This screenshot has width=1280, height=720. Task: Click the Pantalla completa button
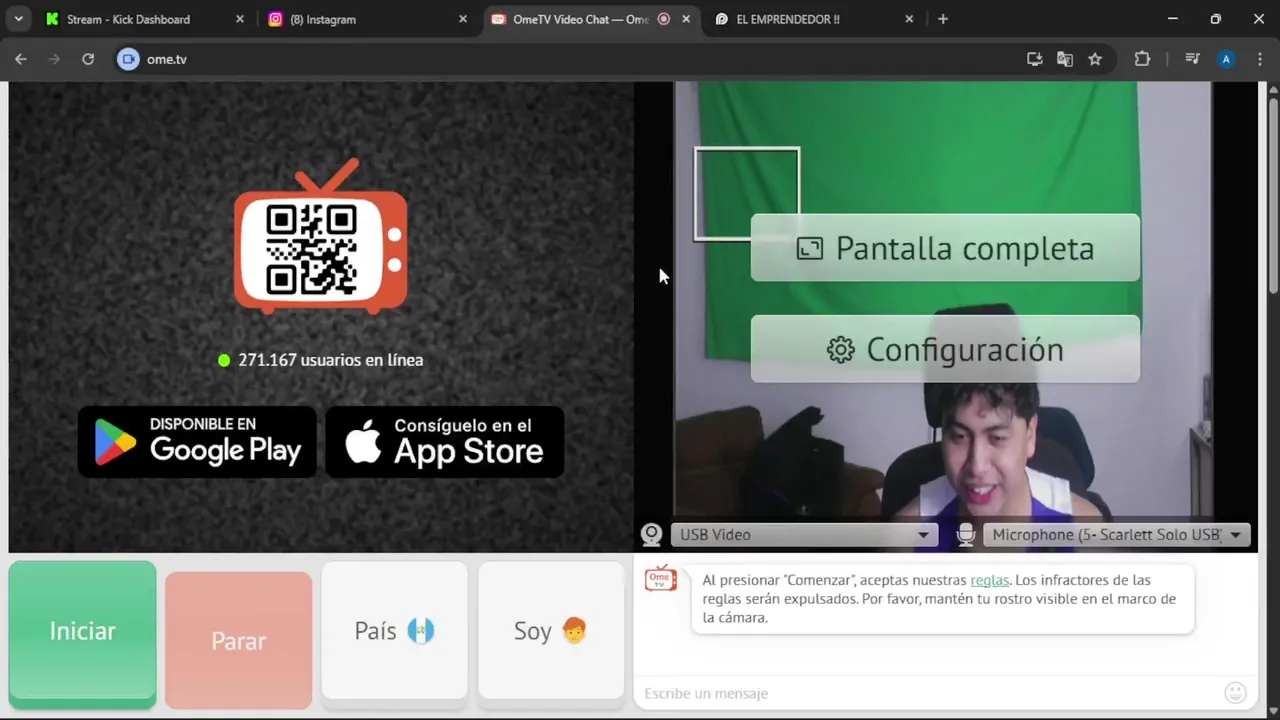pos(945,248)
